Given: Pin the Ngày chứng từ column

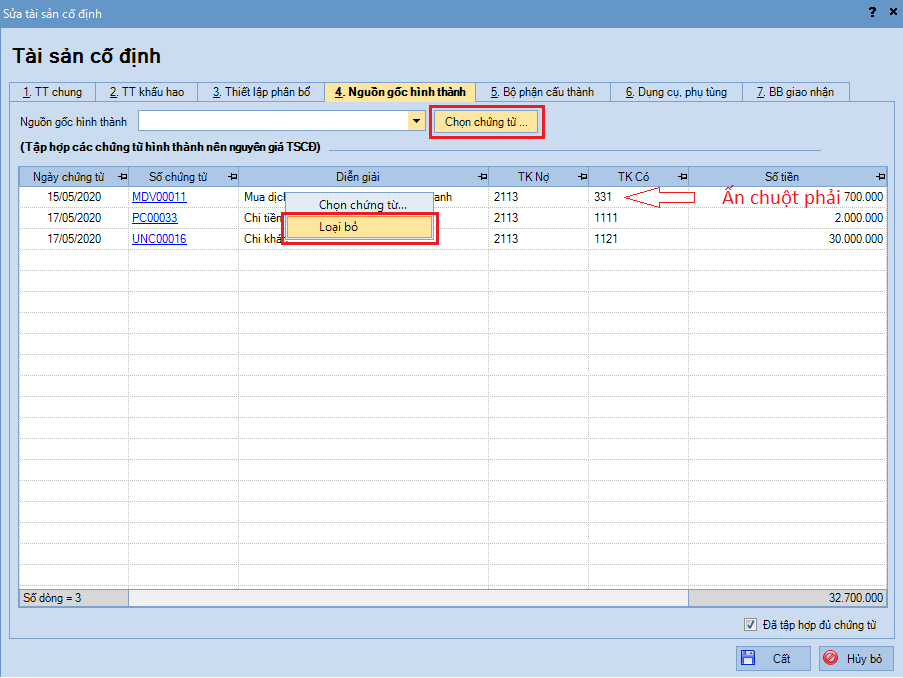Looking at the screenshot, I should 122,177.
